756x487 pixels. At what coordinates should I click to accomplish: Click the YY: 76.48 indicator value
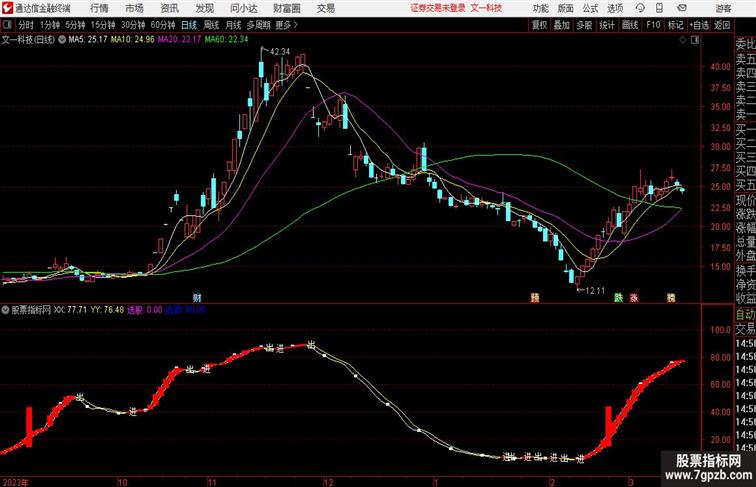point(107,310)
